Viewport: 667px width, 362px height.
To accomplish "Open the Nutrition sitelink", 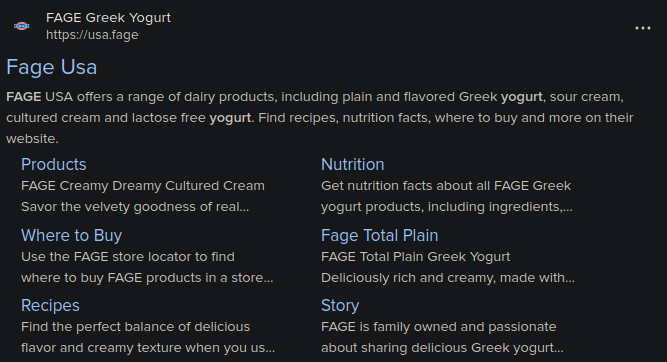I will click(x=353, y=165).
